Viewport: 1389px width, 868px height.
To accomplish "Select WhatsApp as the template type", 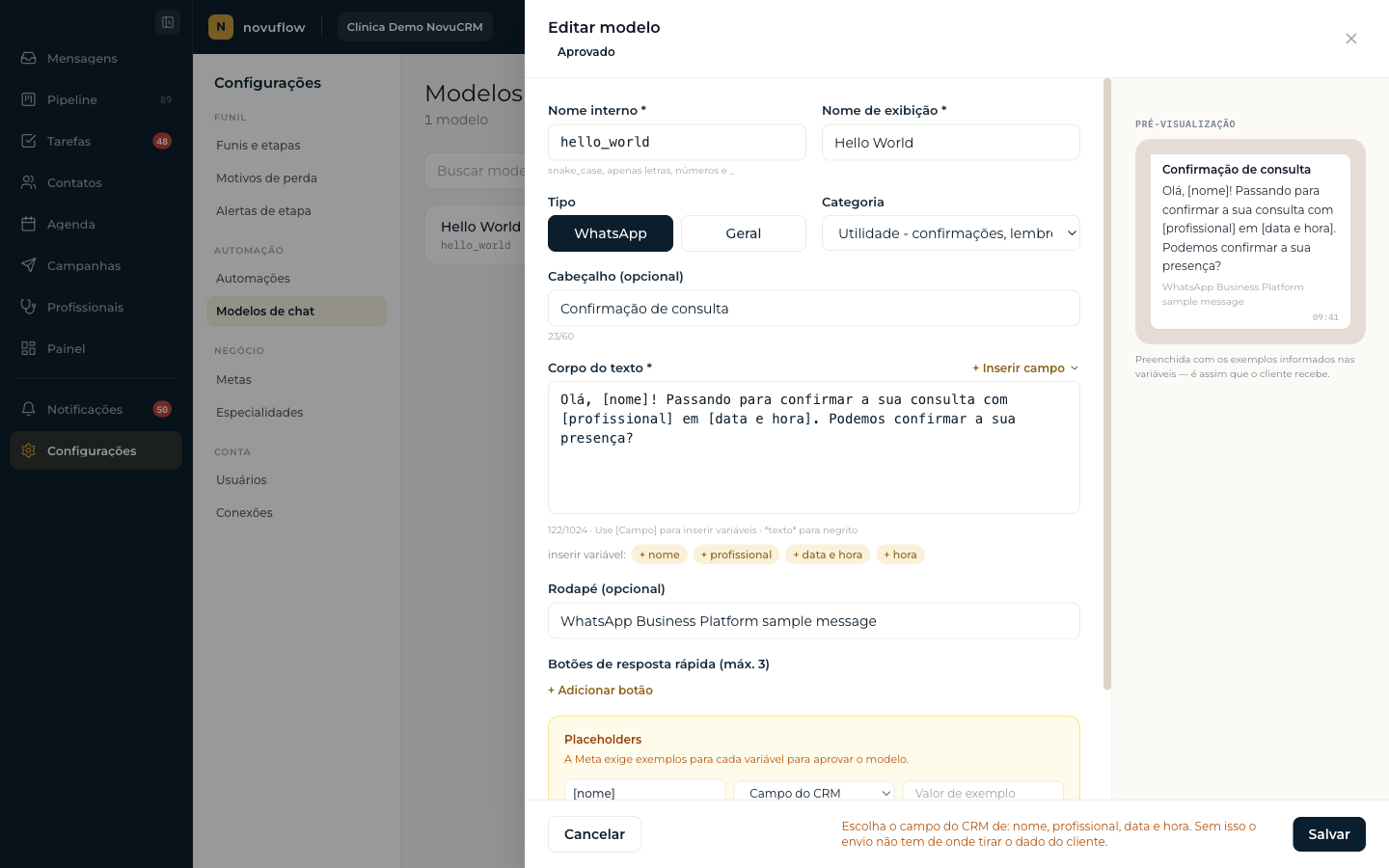I will pos(611,233).
